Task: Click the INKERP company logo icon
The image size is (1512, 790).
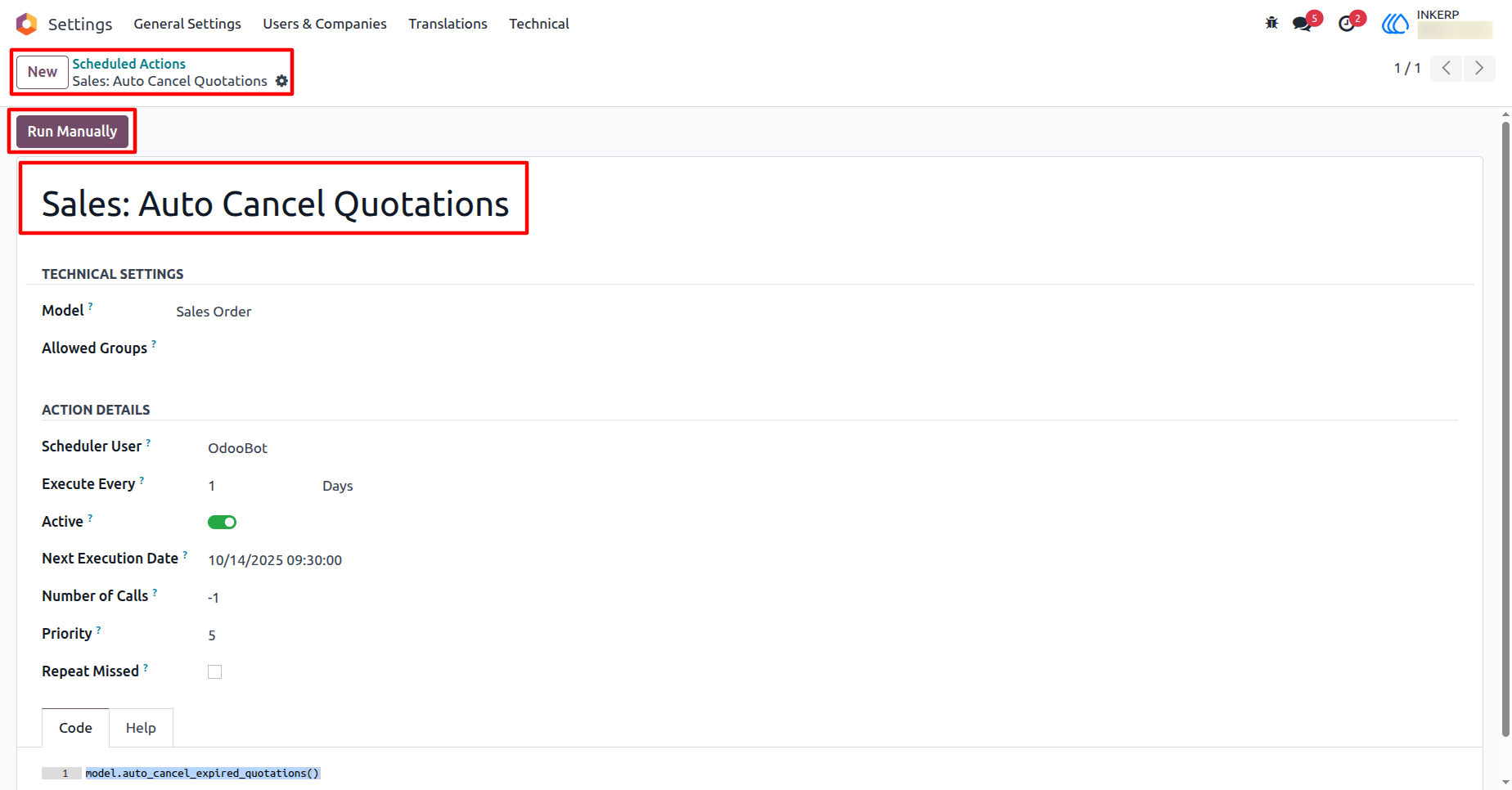Action: 1396,24
